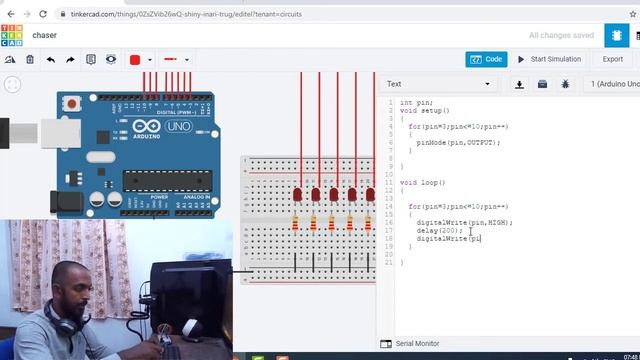Viewport: 640px width, 360px height.
Task: Go forward using the browser forward arrow
Action: pos(27,14)
